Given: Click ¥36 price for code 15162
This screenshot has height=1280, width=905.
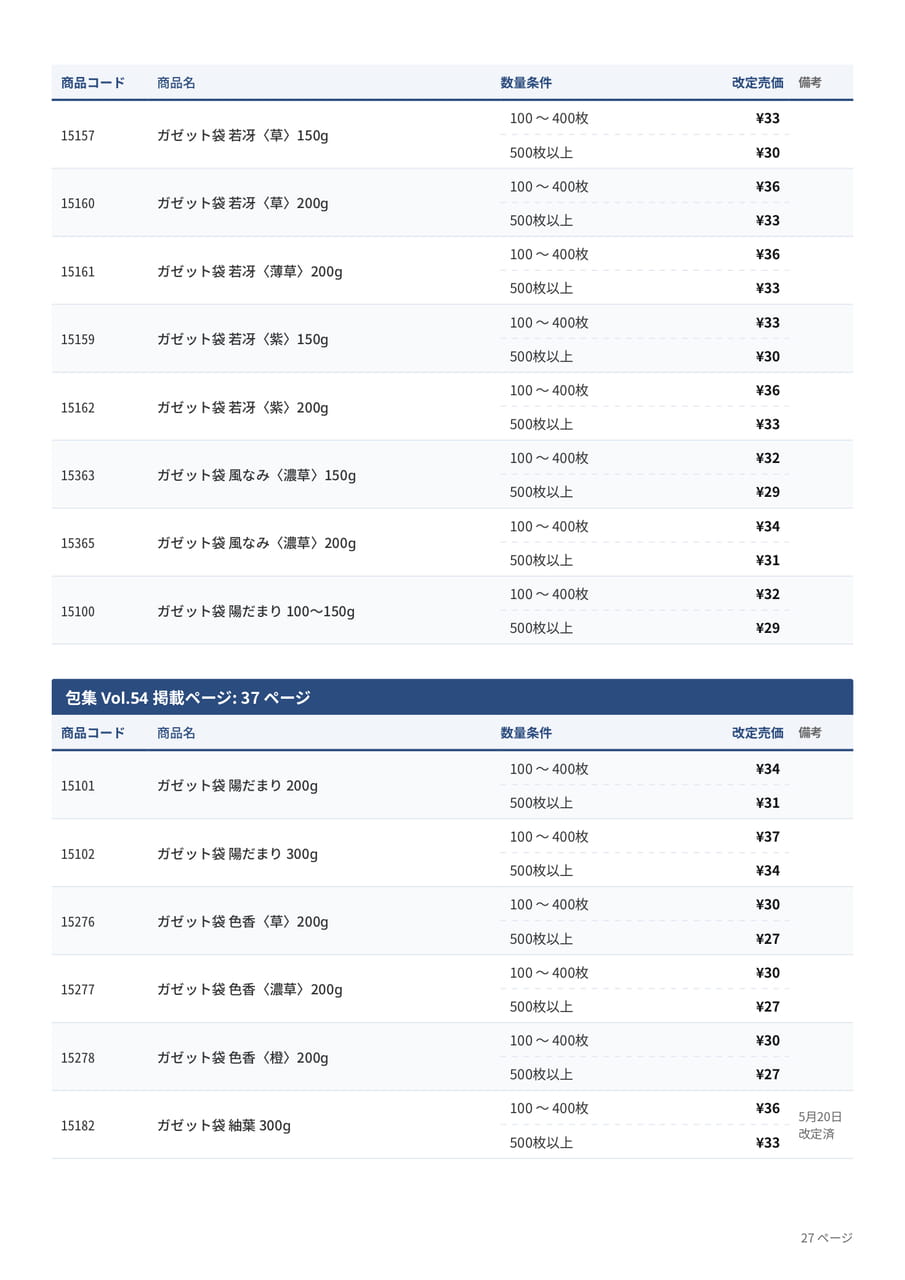Looking at the screenshot, I should (x=768, y=390).
